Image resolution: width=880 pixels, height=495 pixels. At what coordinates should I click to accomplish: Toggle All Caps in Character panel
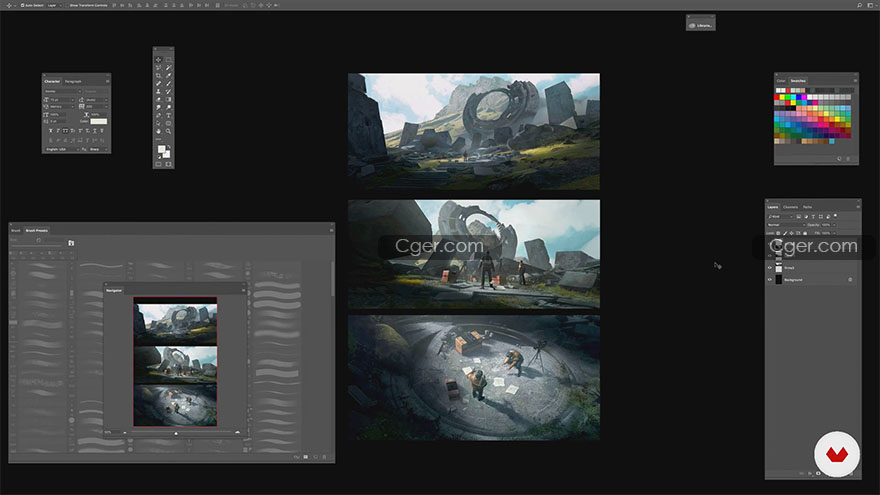pyautogui.click(x=65, y=131)
